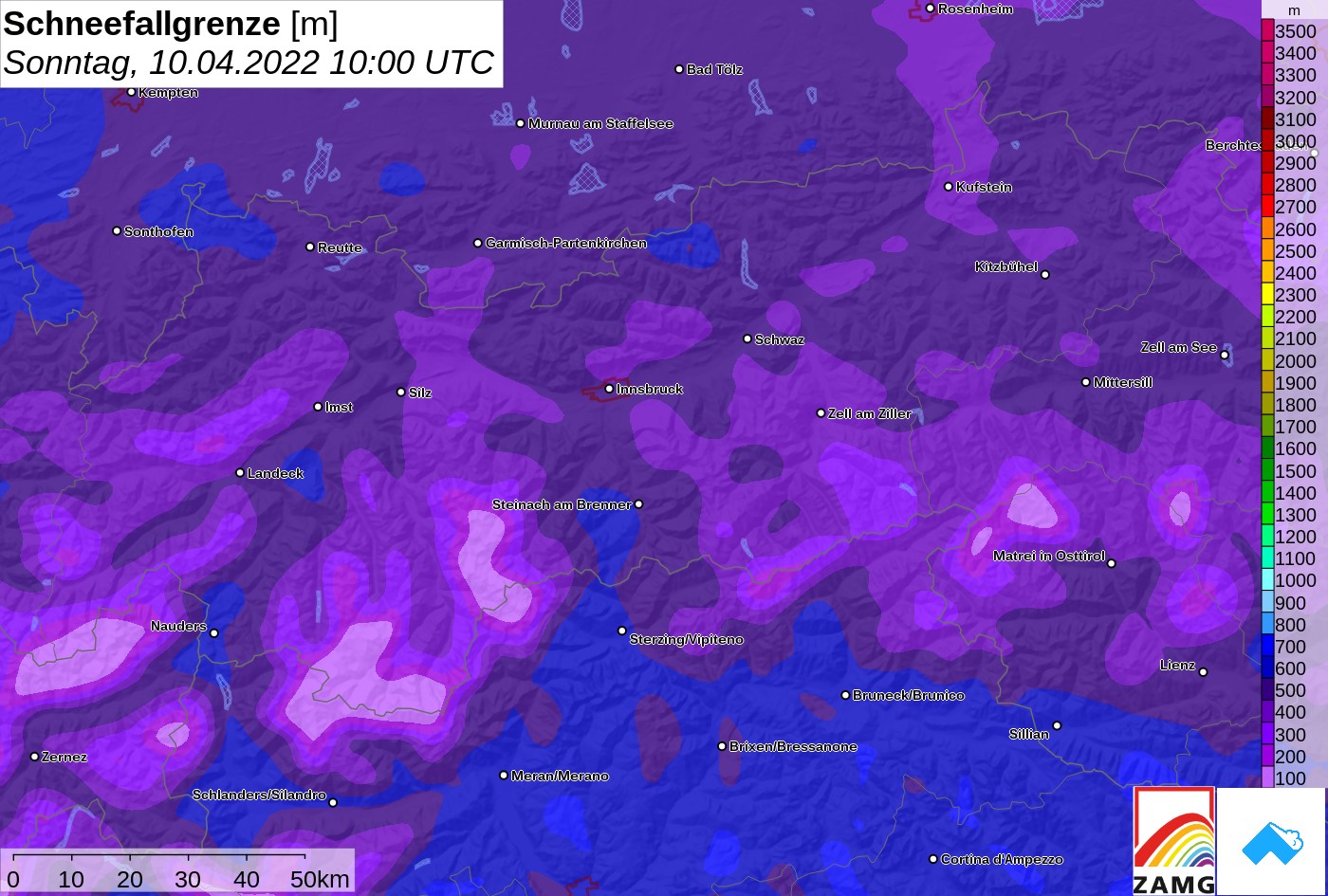Click the 'Schwaz' label
The height and width of the screenshot is (896, 1328).
[780, 339]
